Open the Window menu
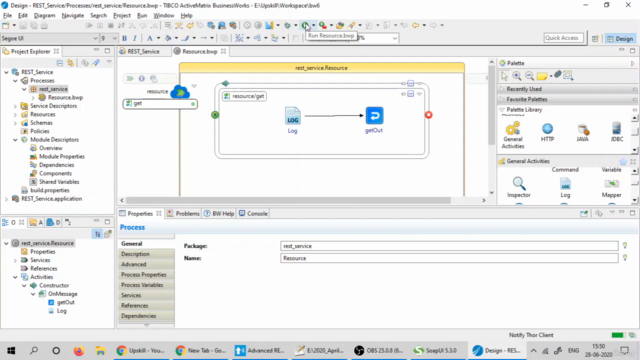 pos(164,16)
